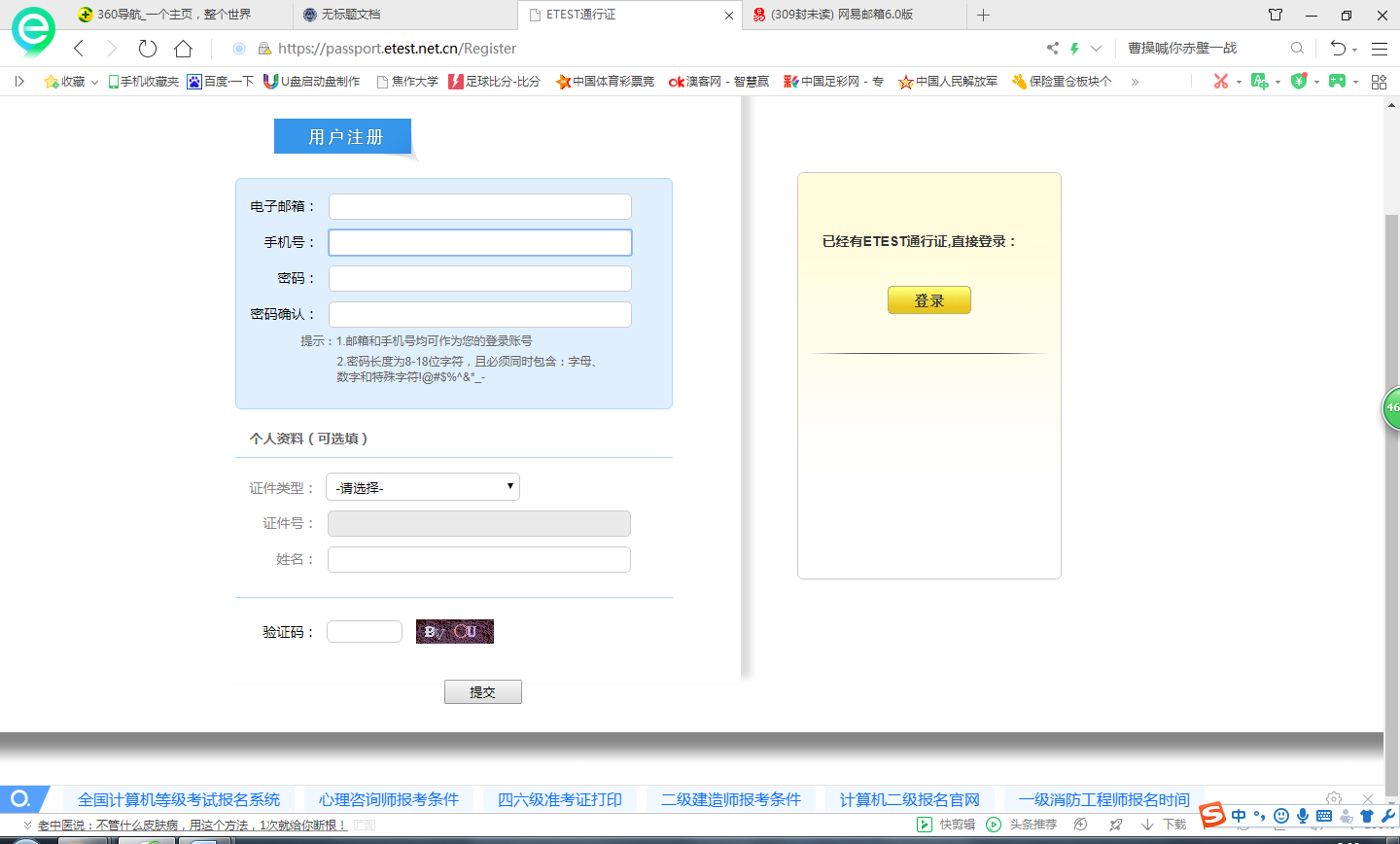Screen dimensions: 1400x844
Task: Click the yellow 登录 button
Action: click(928, 300)
